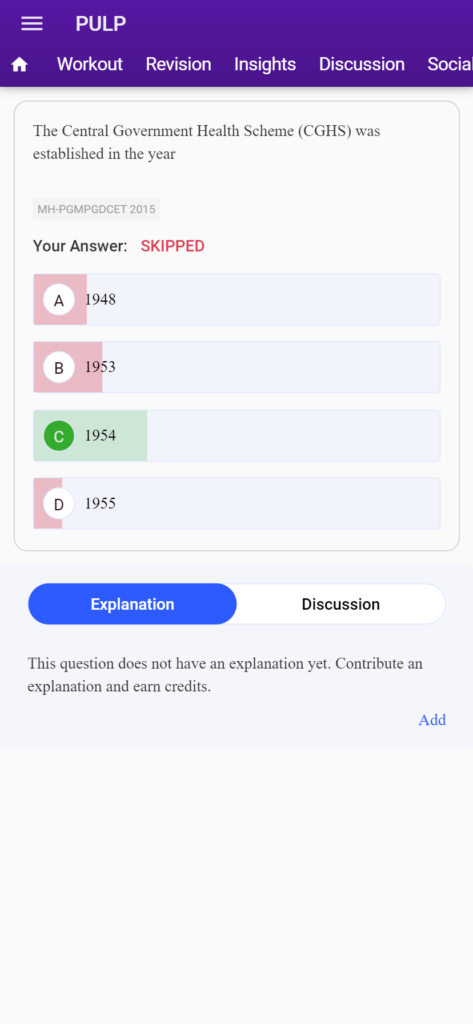Go to the home icon
This screenshot has width=473, height=1024.
(x=20, y=64)
